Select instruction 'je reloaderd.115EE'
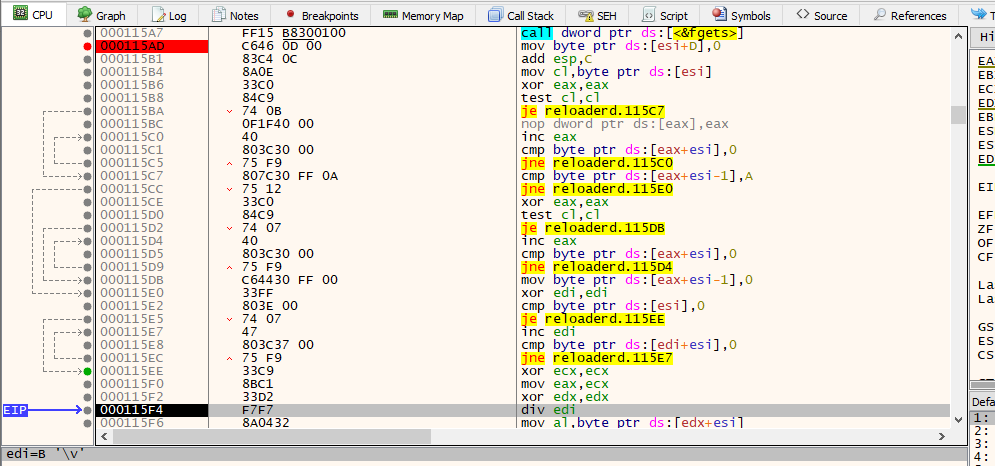Screen dimensions: 995x466 coord(593,319)
